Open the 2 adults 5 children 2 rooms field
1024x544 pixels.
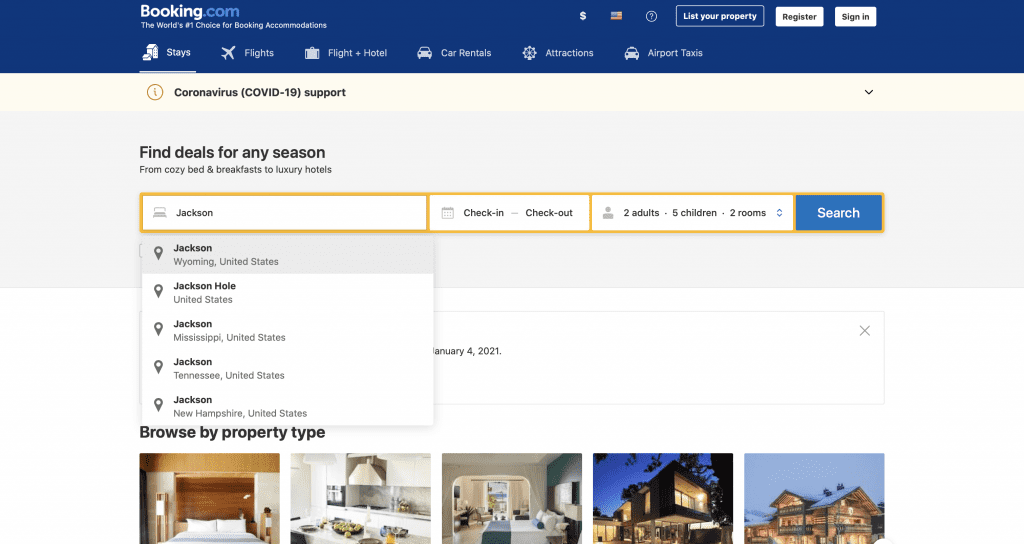(x=693, y=213)
